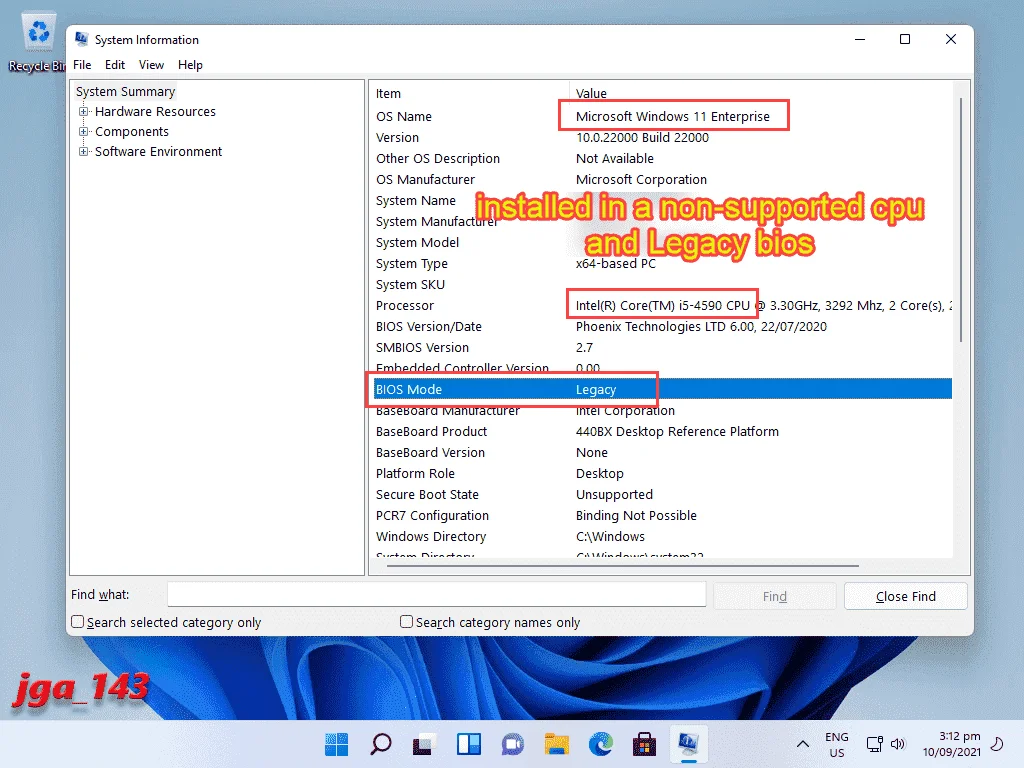Select BIOS Version/Date row
Screen dimensions: 1024x768
pyautogui.click(x=661, y=327)
